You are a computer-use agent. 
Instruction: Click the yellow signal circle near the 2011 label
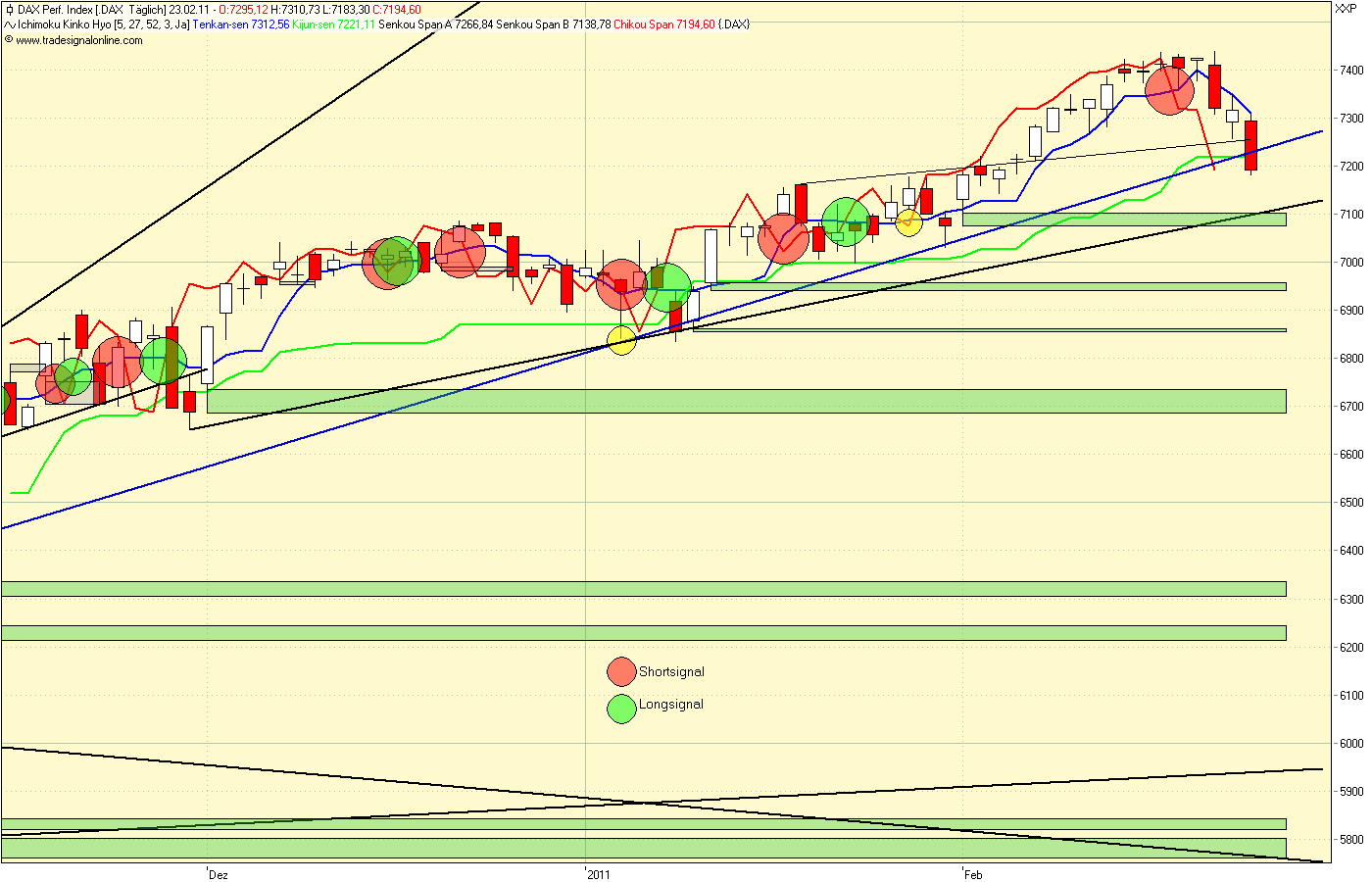tap(619, 342)
